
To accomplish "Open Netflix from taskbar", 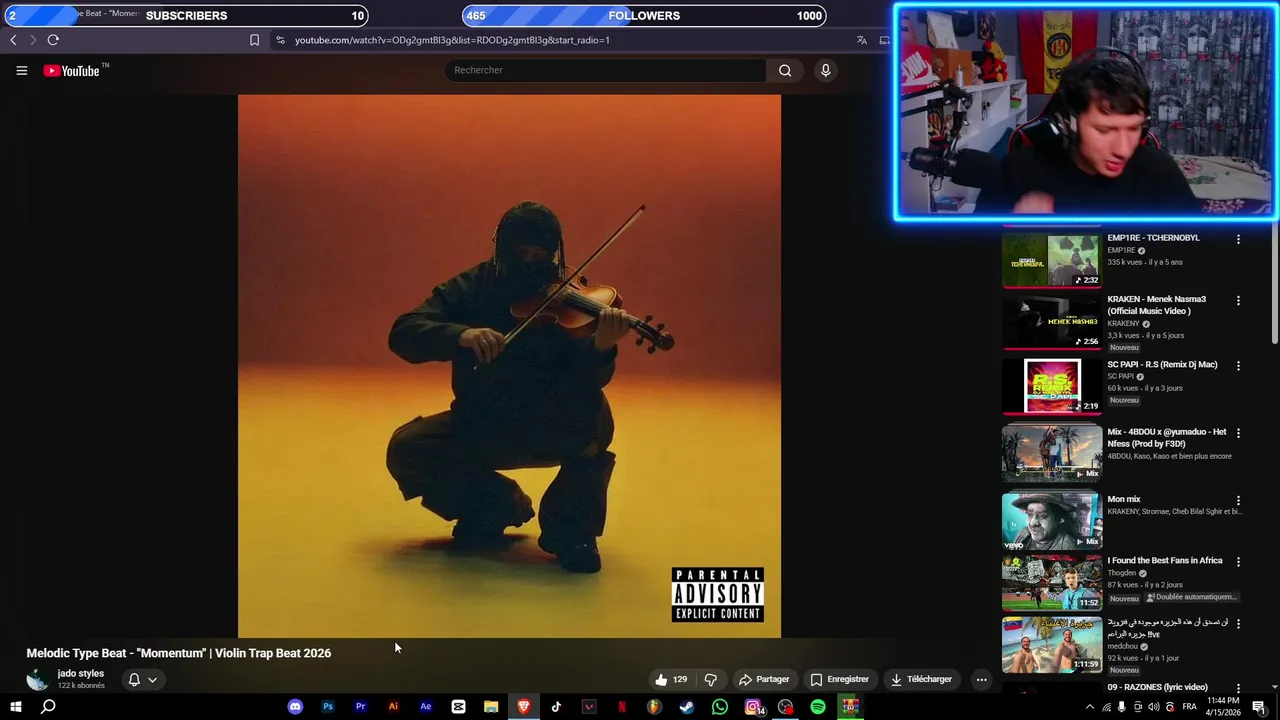I will pos(622,707).
